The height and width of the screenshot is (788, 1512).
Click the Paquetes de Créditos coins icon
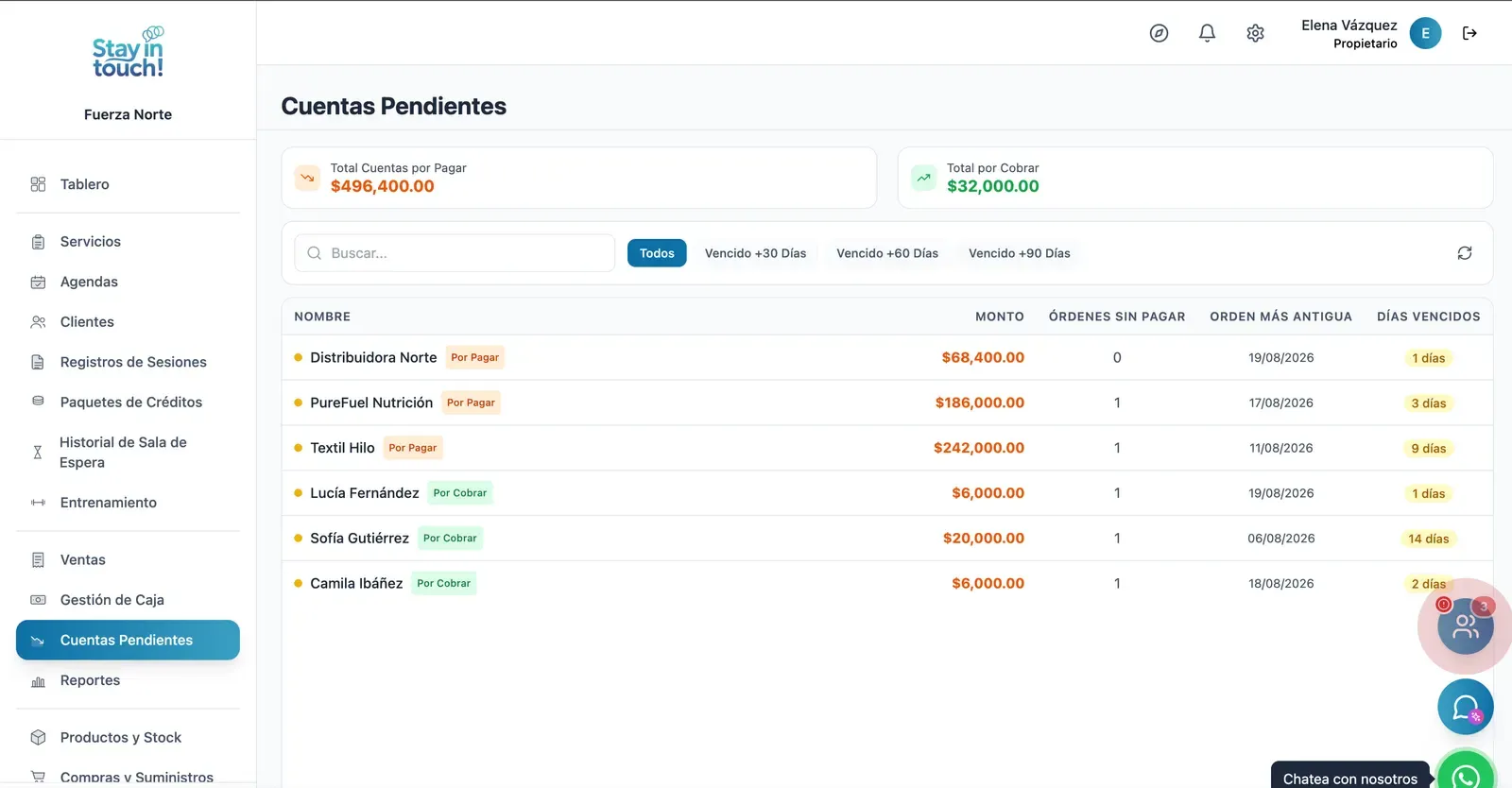click(x=38, y=402)
